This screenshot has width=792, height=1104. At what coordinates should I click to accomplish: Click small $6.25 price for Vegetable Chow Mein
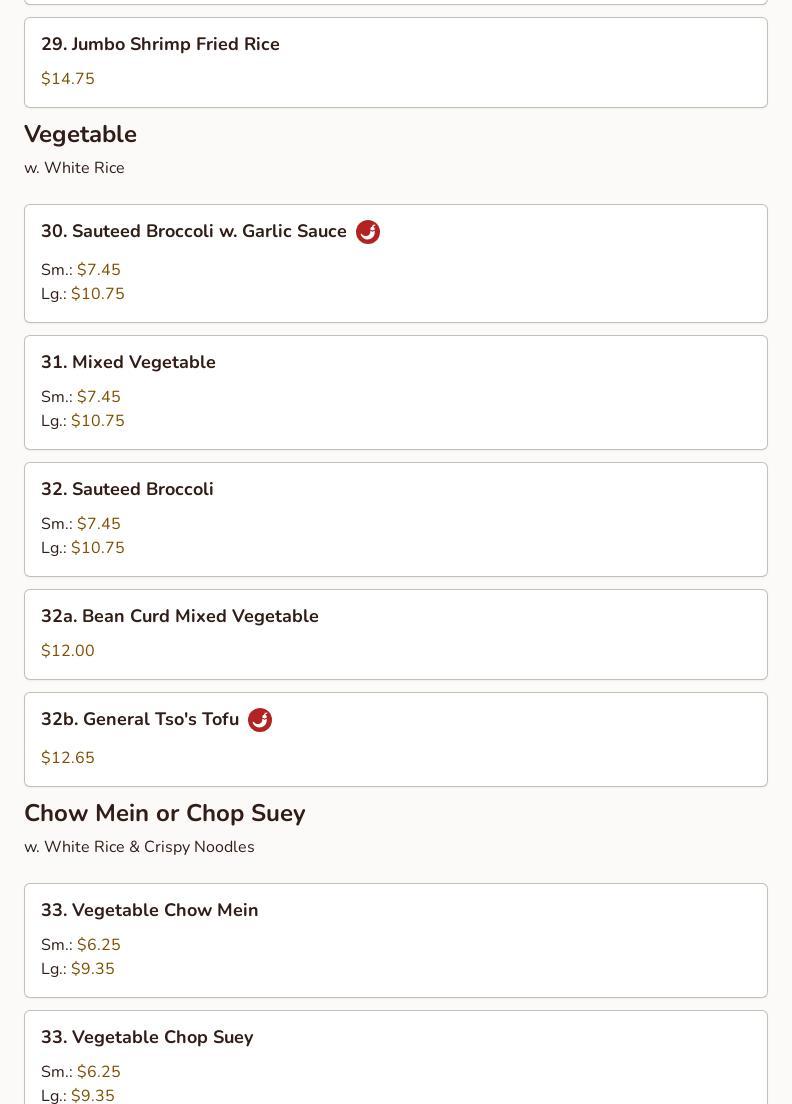pyautogui.click(x=99, y=945)
